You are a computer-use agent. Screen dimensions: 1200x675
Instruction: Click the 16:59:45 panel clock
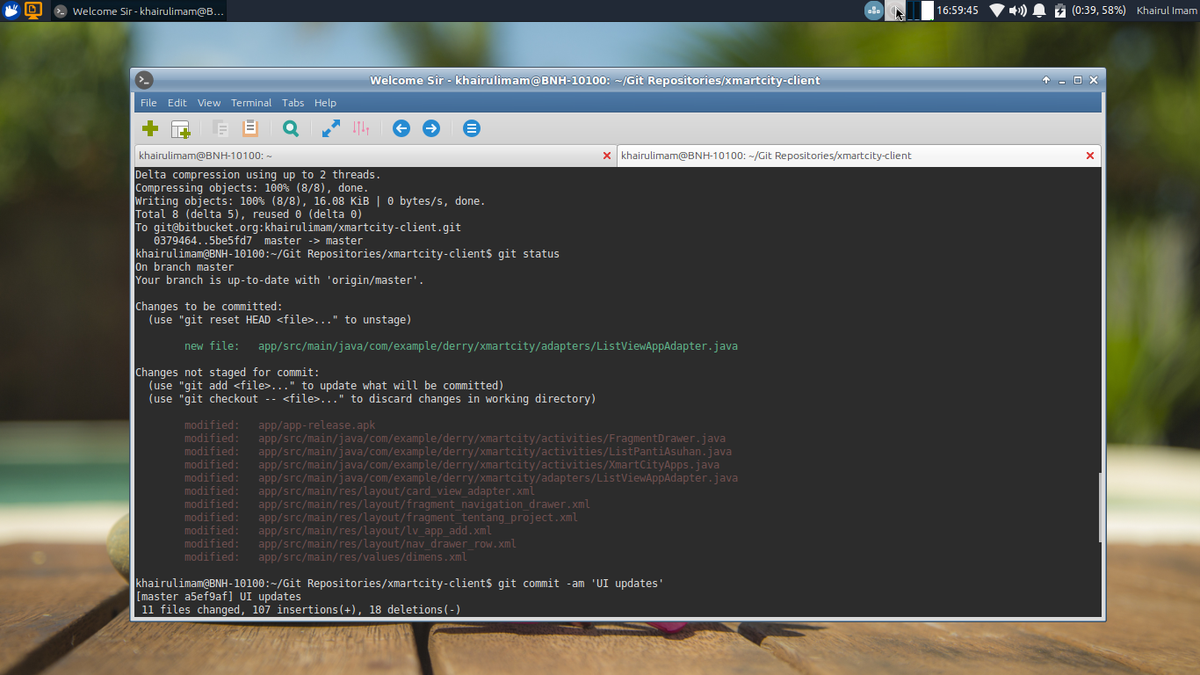(957, 10)
